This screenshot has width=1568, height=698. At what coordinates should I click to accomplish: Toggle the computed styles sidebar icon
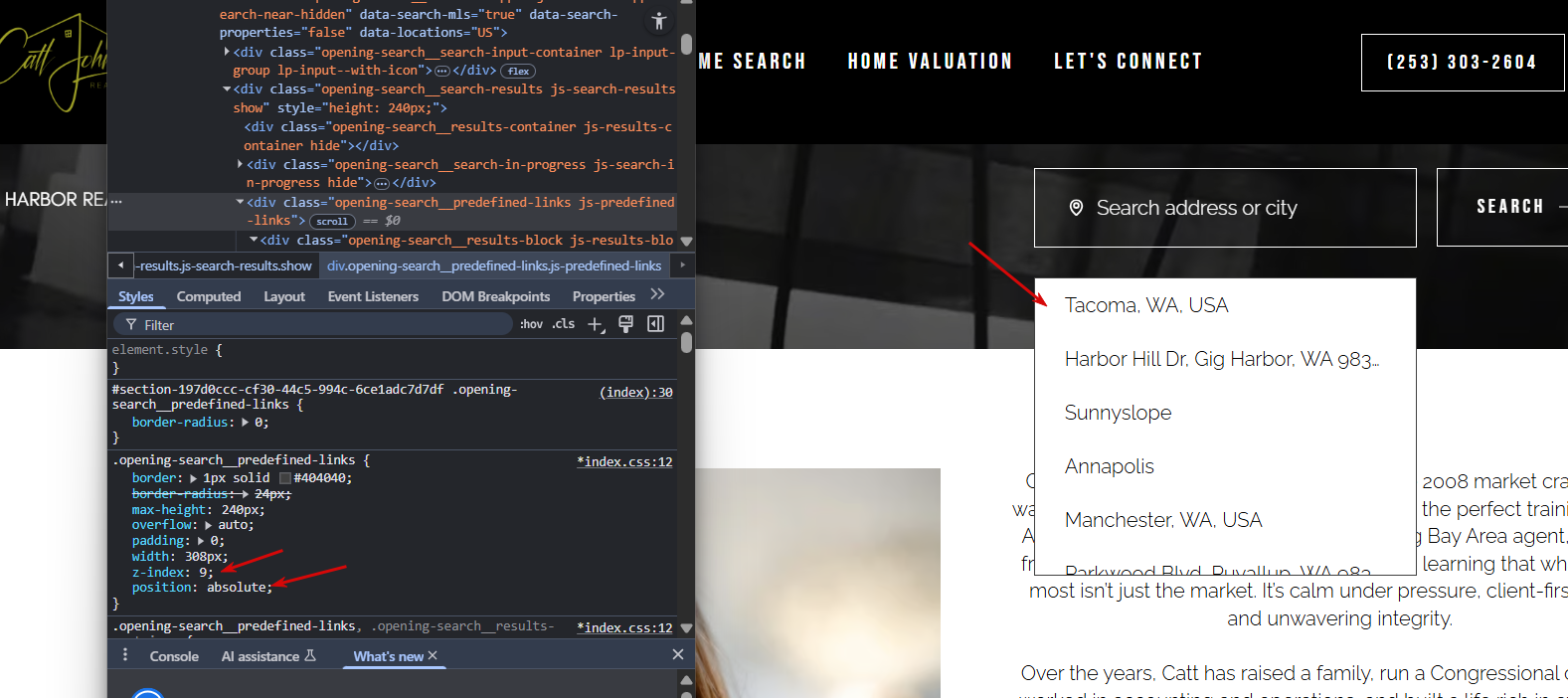point(656,324)
